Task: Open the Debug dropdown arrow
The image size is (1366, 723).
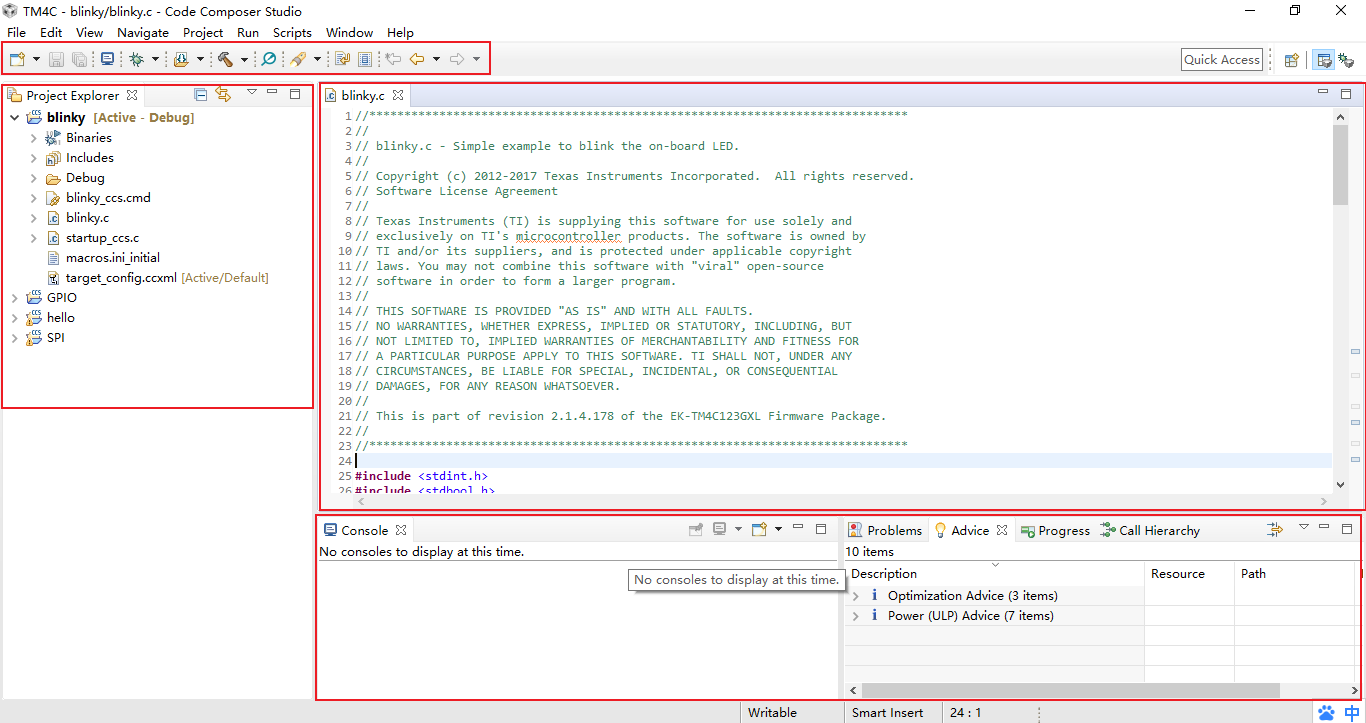Action: pos(155,60)
